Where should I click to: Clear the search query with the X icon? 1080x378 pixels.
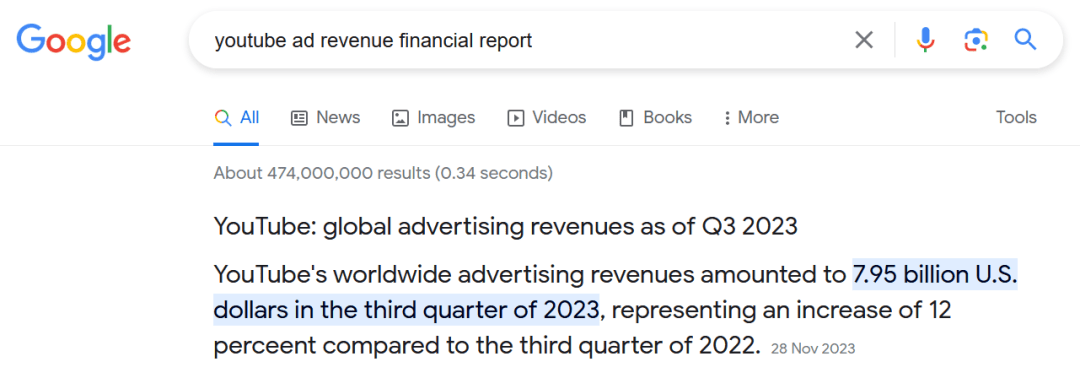(864, 41)
